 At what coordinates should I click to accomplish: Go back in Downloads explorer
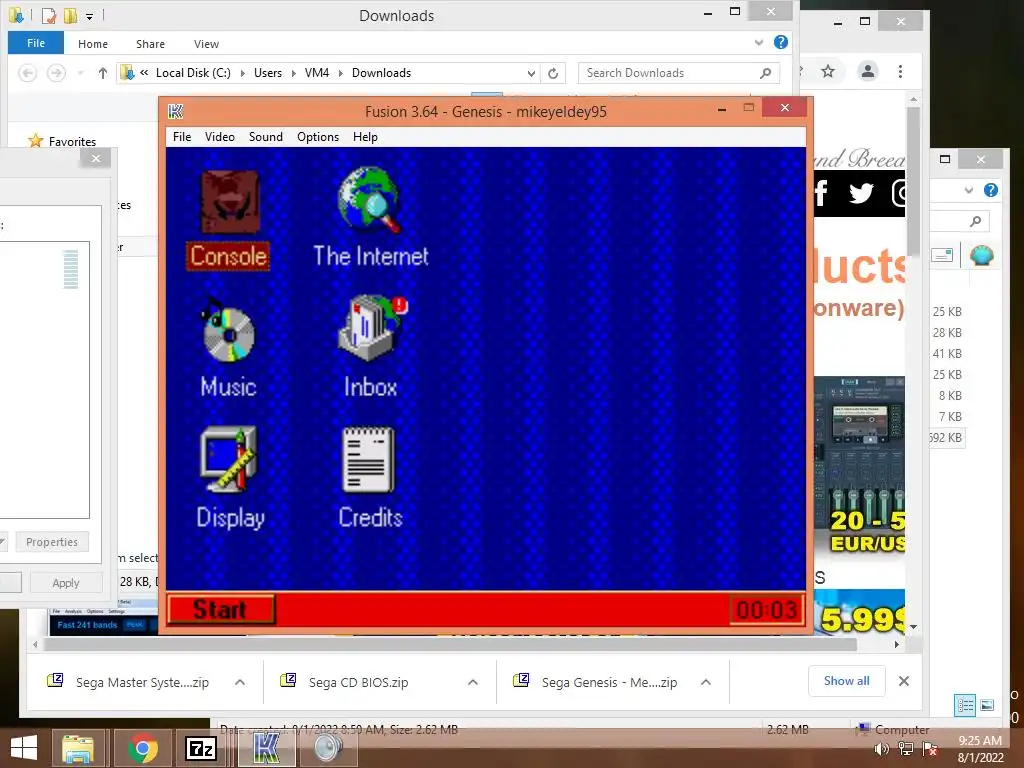click(27, 72)
